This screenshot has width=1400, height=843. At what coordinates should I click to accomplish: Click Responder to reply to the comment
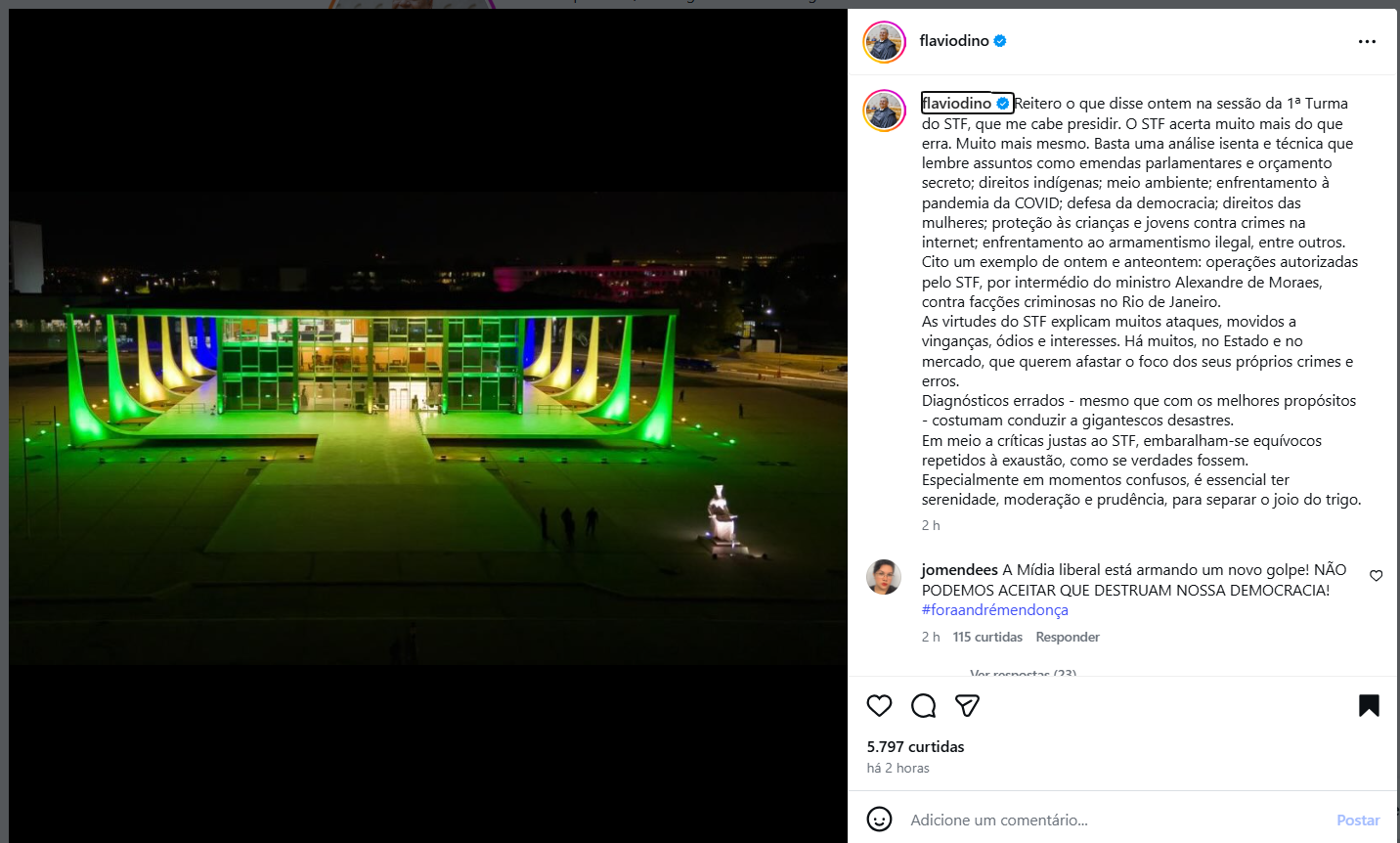[1068, 637]
